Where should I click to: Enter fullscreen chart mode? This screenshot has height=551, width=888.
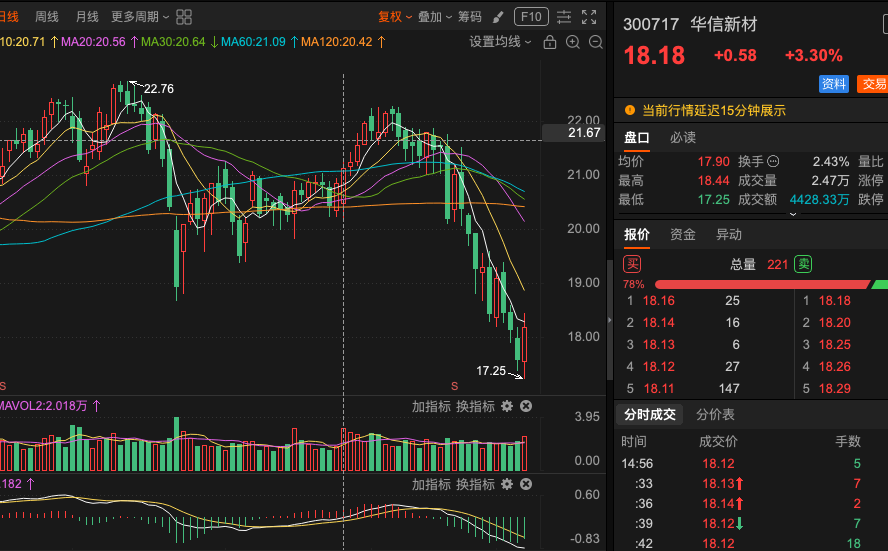click(x=589, y=17)
